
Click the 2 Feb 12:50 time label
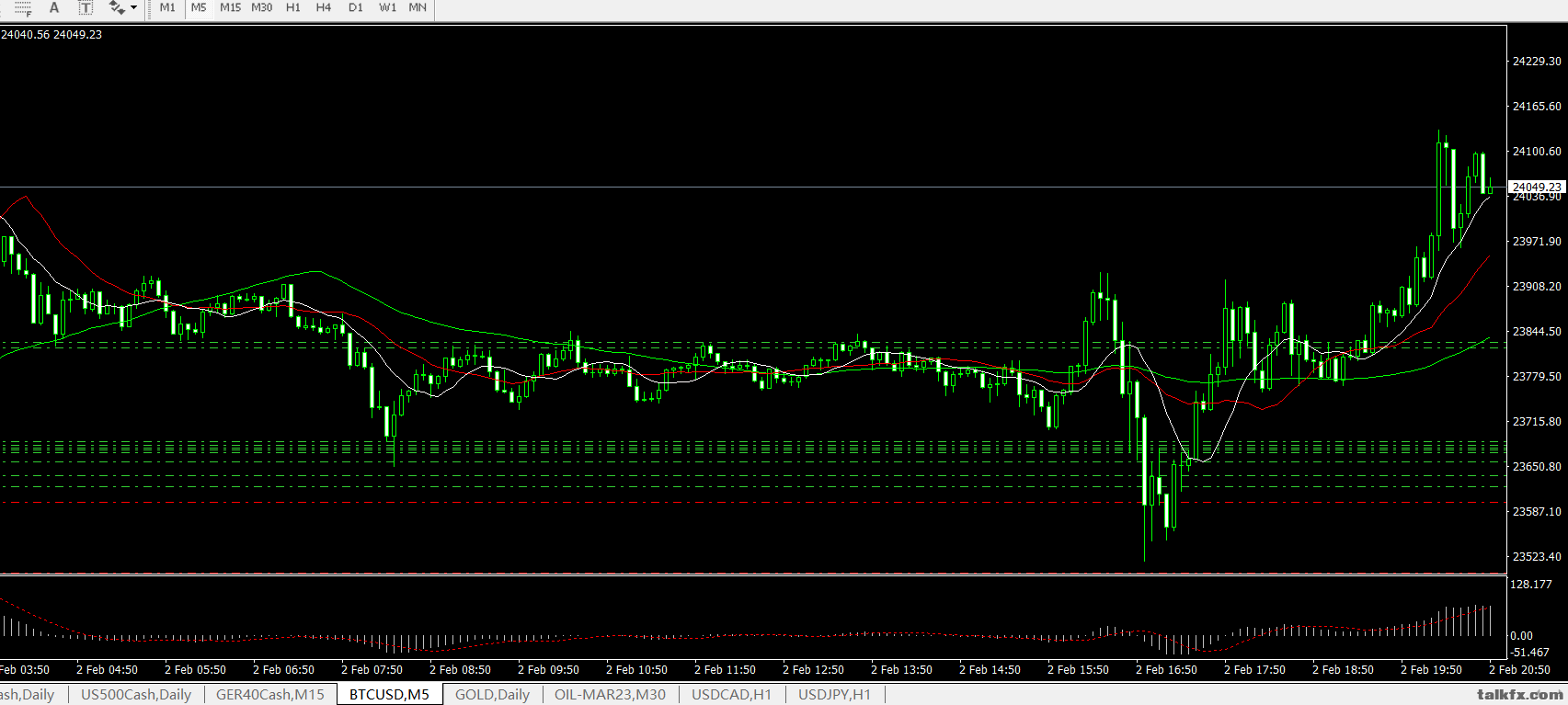coord(813,670)
